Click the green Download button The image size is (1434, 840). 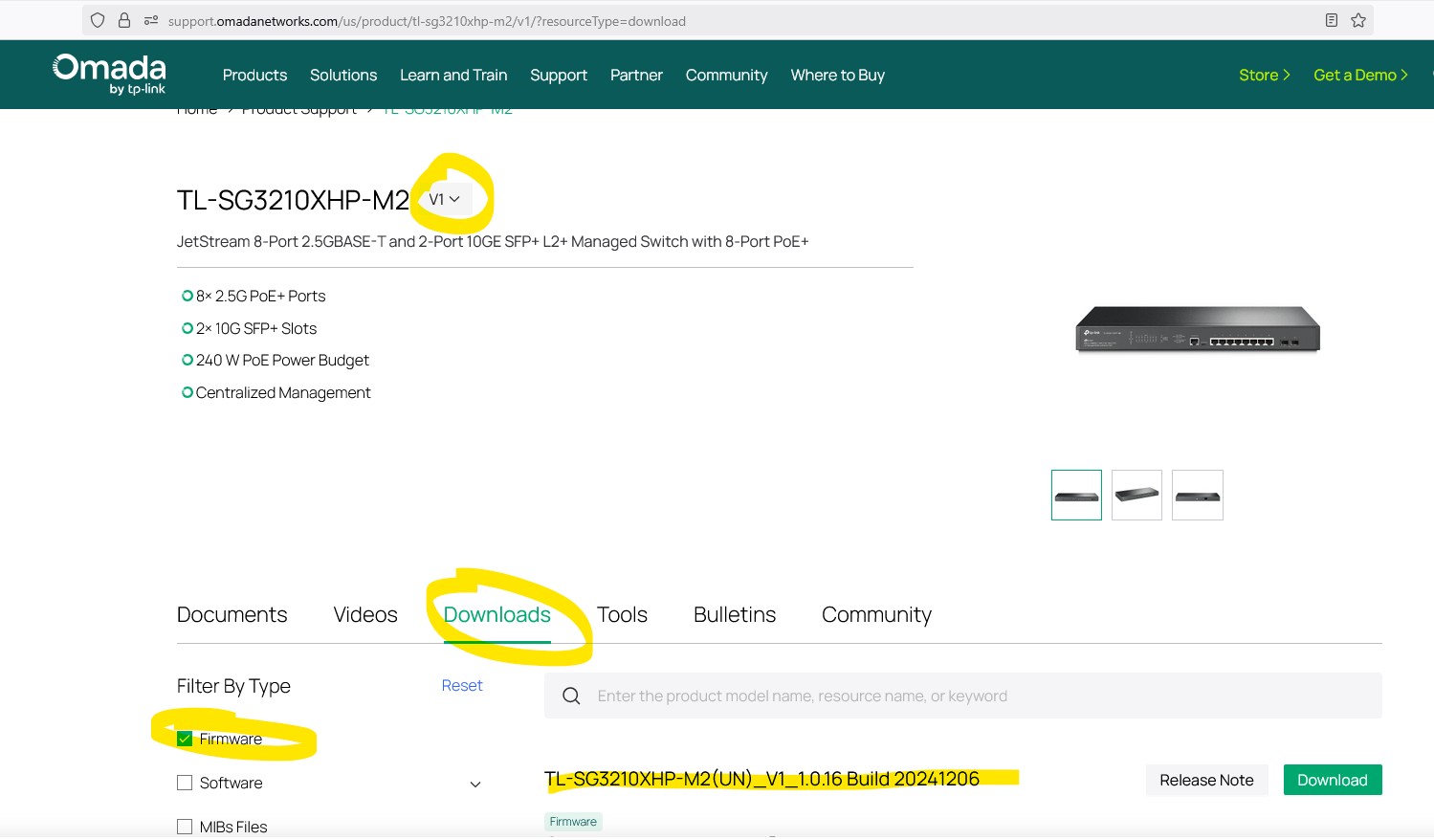tap(1332, 780)
